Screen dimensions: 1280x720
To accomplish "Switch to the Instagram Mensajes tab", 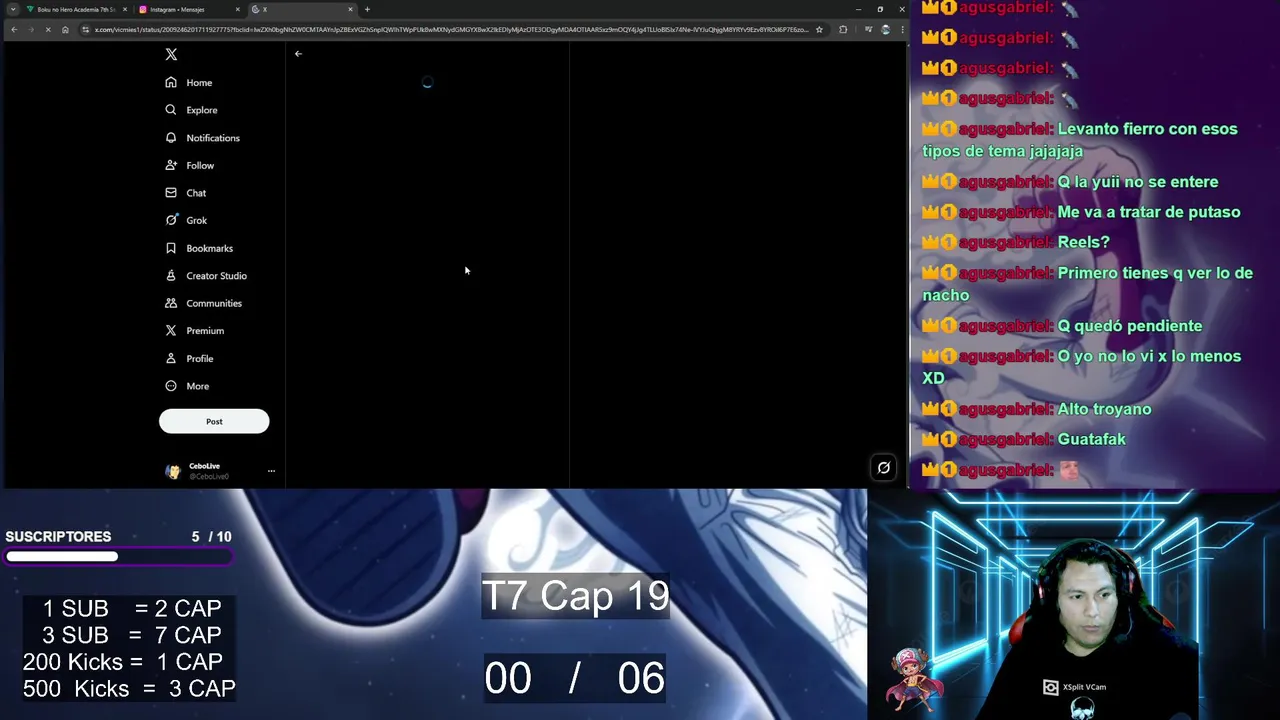I will (189, 9).
